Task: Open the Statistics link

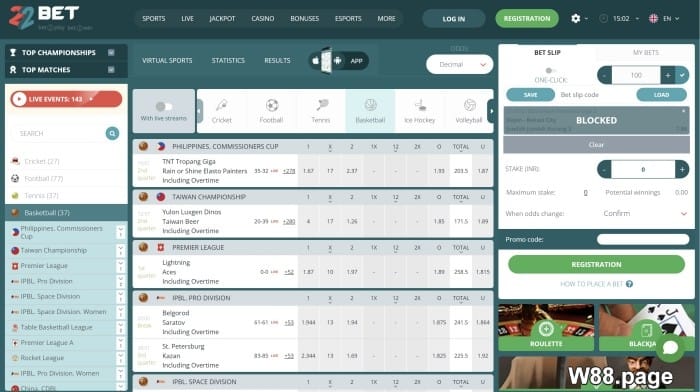Action: (228, 61)
